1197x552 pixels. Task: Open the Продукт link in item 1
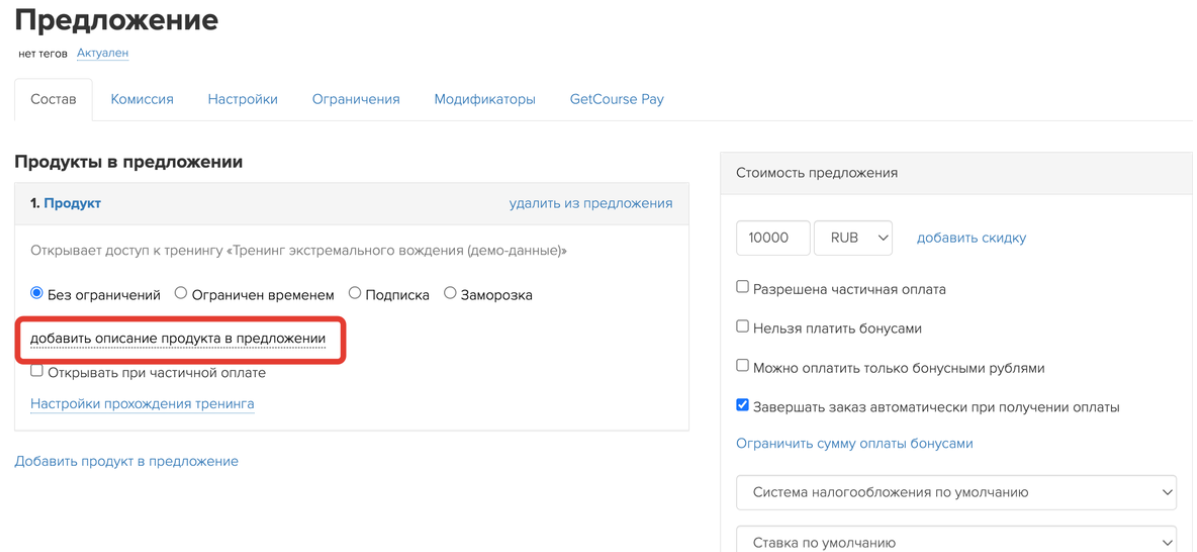tap(73, 203)
